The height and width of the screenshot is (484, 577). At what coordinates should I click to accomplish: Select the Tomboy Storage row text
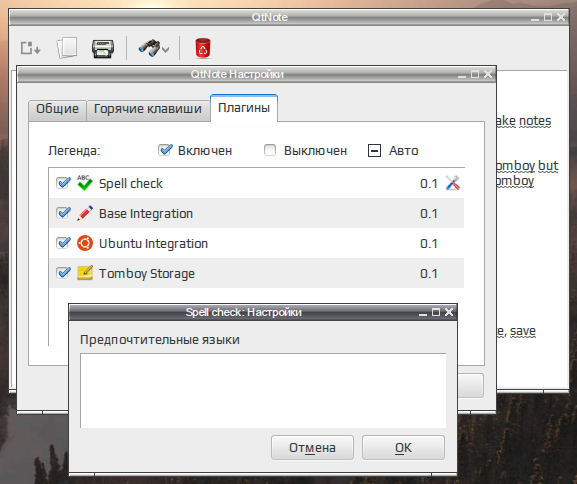click(147, 274)
